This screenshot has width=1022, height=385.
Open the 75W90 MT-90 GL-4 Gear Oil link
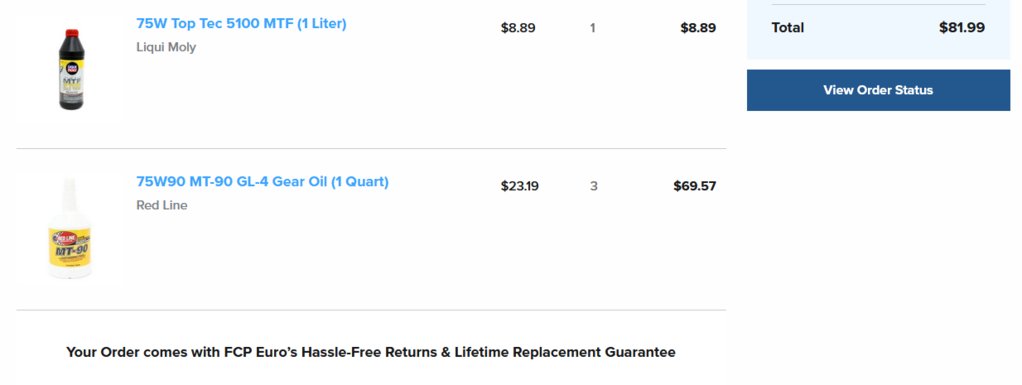[262, 182]
